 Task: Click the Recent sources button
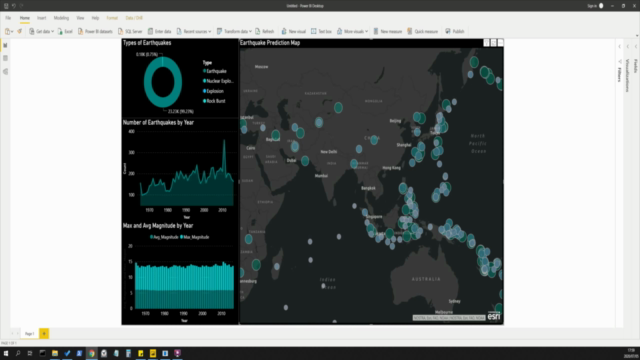[x=191, y=31]
